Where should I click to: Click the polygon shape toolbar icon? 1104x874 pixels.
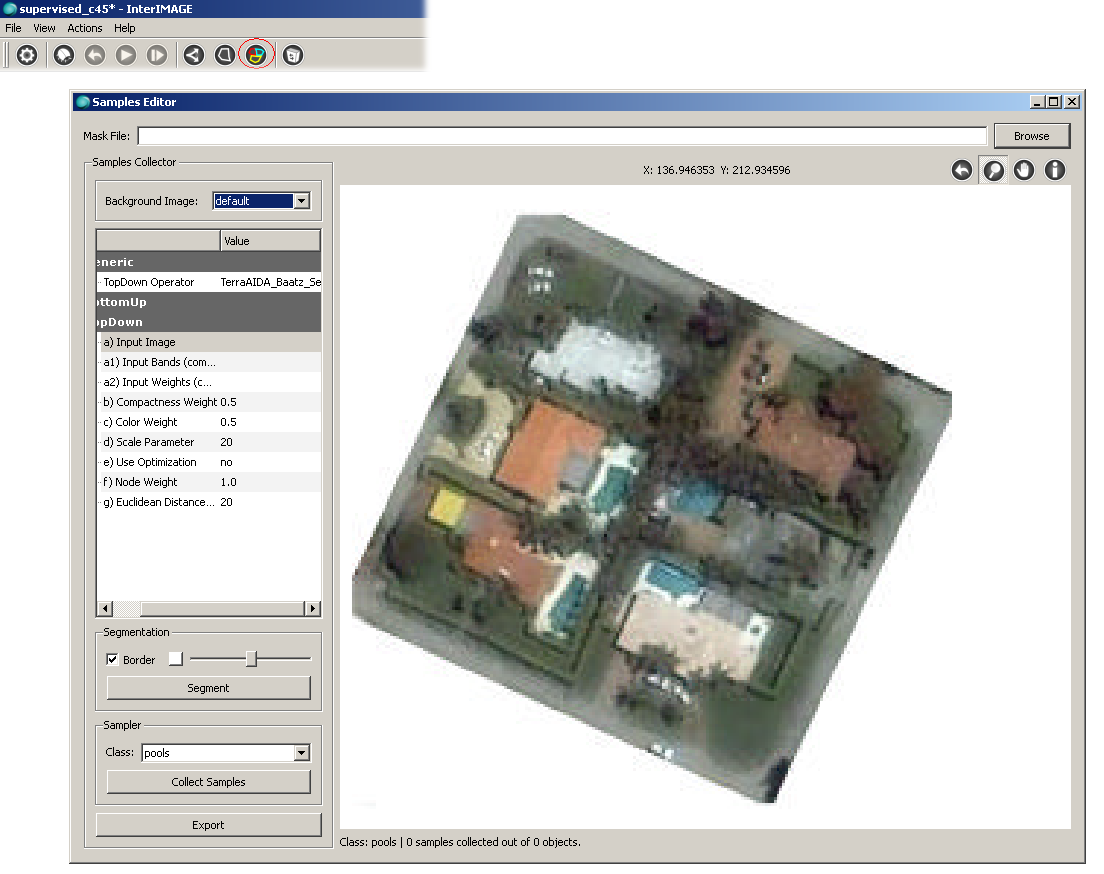pos(225,56)
